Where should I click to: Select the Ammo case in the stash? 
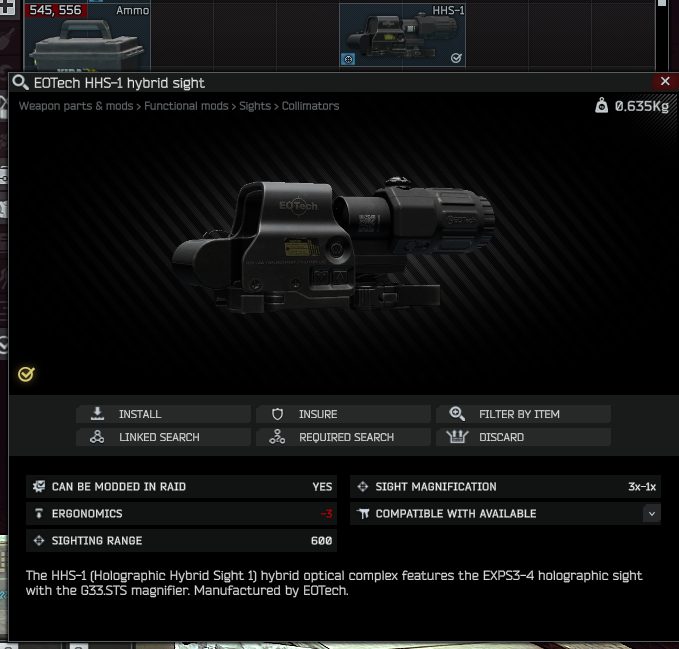tap(87, 37)
